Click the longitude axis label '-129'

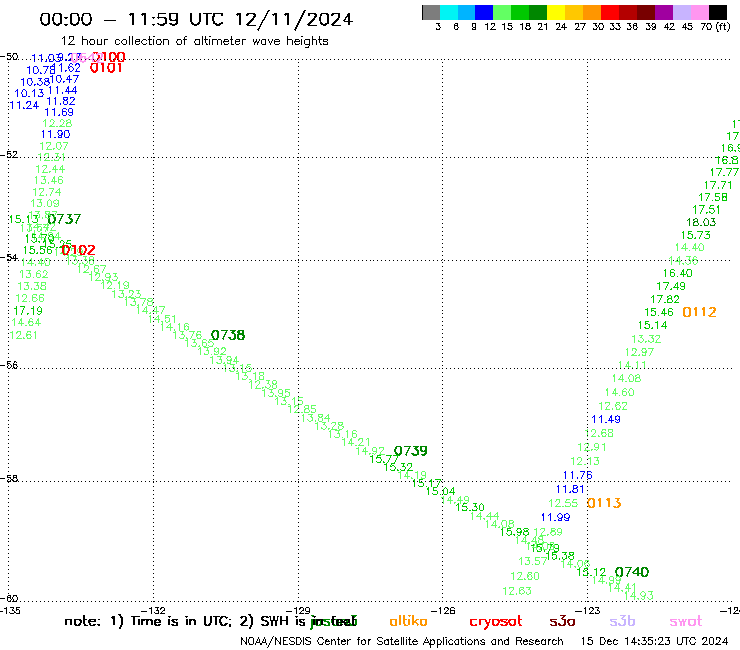(298, 610)
